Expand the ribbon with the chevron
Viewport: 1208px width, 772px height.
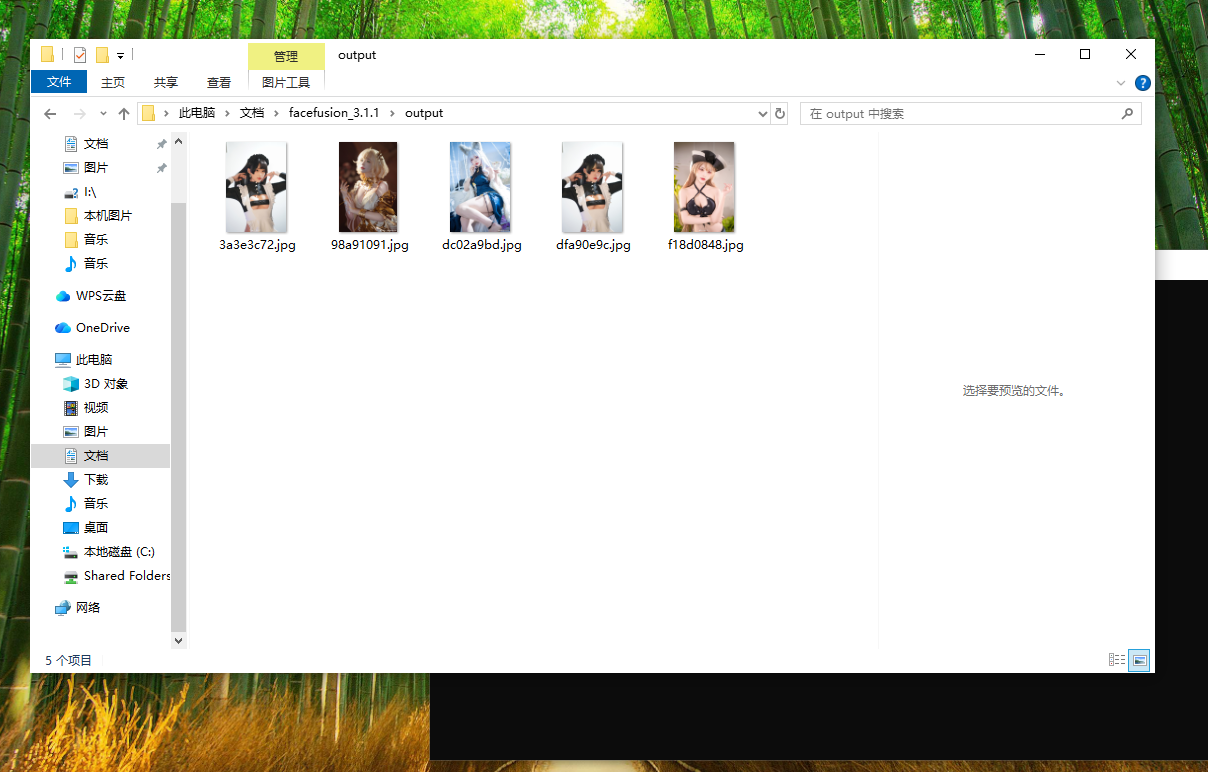pyautogui.click(x=1120, y=83)
